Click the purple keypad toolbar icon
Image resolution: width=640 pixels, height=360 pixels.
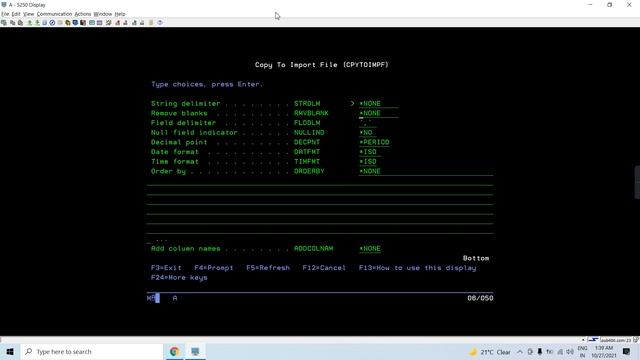[x=100, y=23]
